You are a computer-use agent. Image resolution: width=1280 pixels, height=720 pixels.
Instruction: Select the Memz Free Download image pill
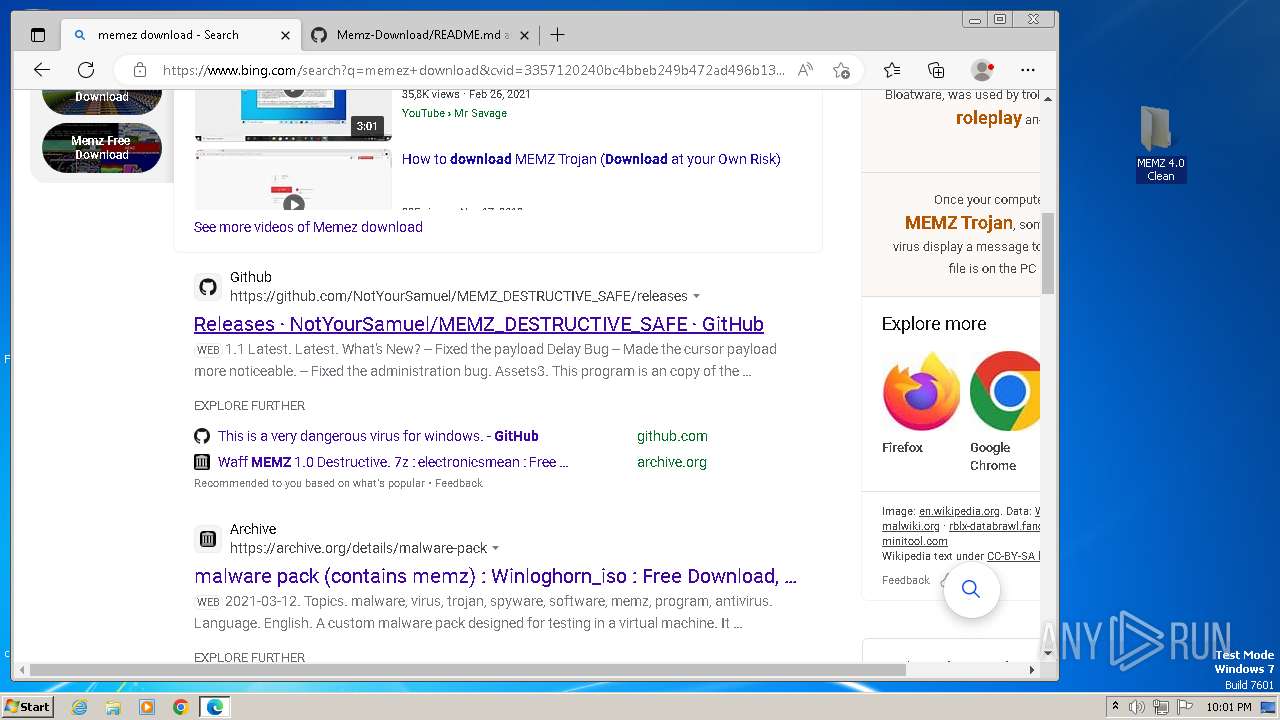coord(102,148)
